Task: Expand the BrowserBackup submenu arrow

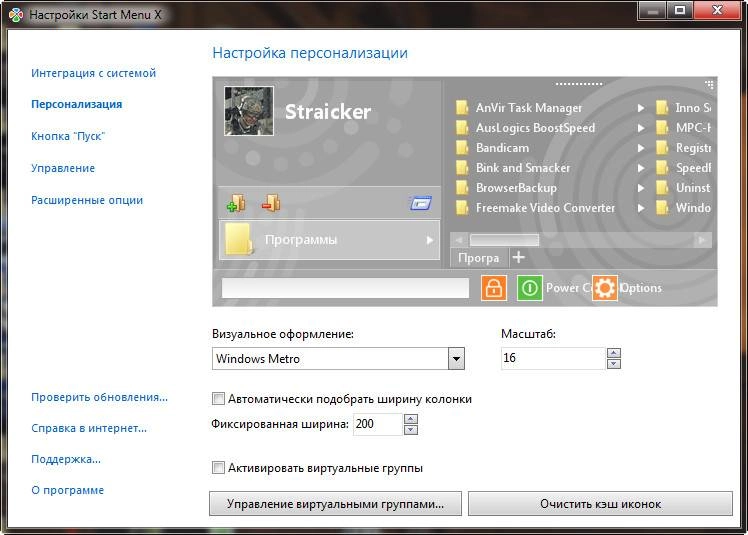Action: (x=641, y=189)
